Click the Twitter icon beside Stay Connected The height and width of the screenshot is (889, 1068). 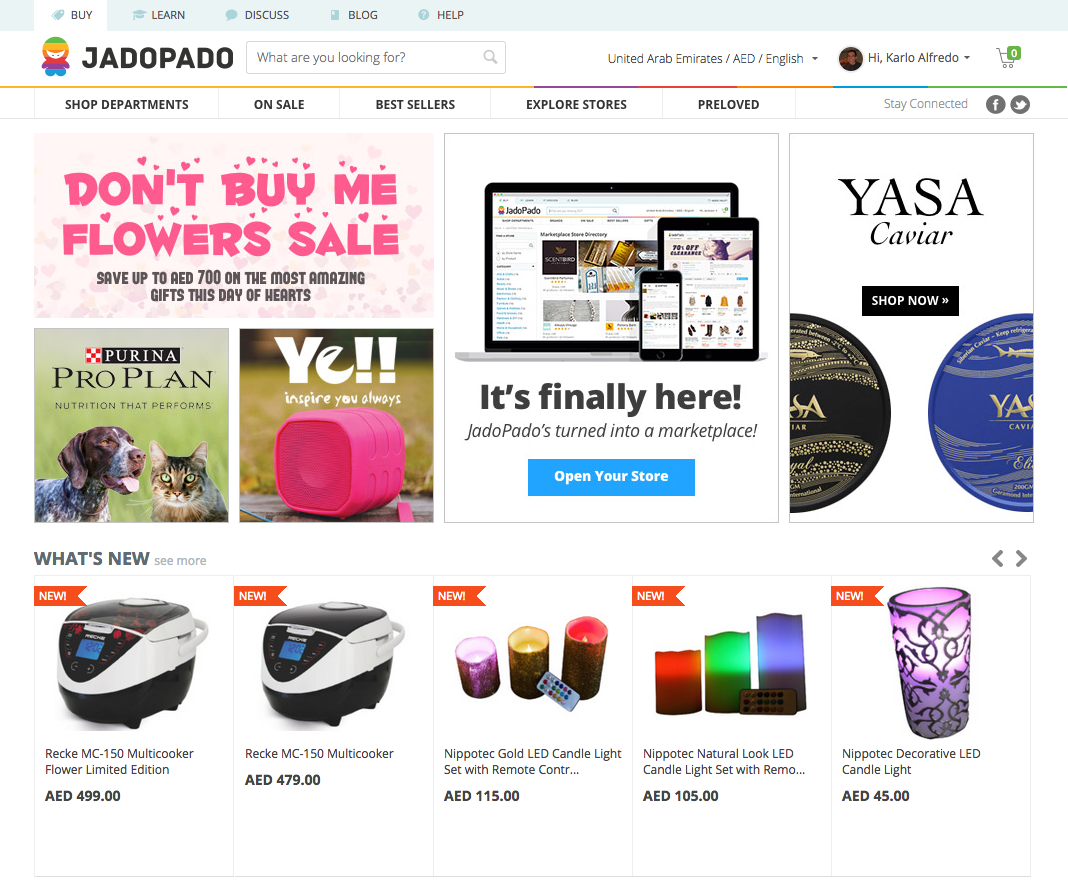click(1020, 104)
